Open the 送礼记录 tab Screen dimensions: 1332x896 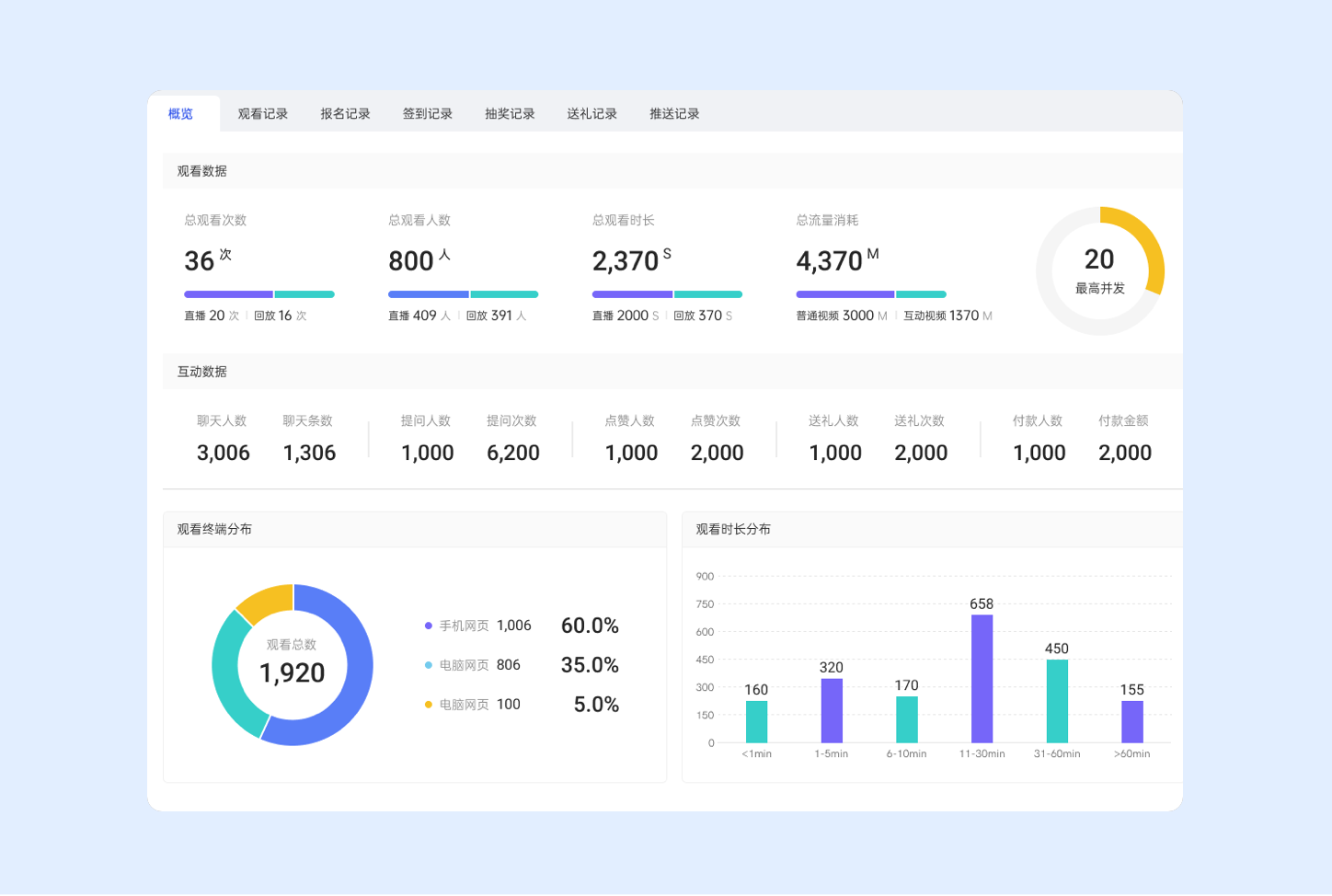point(591,114)
